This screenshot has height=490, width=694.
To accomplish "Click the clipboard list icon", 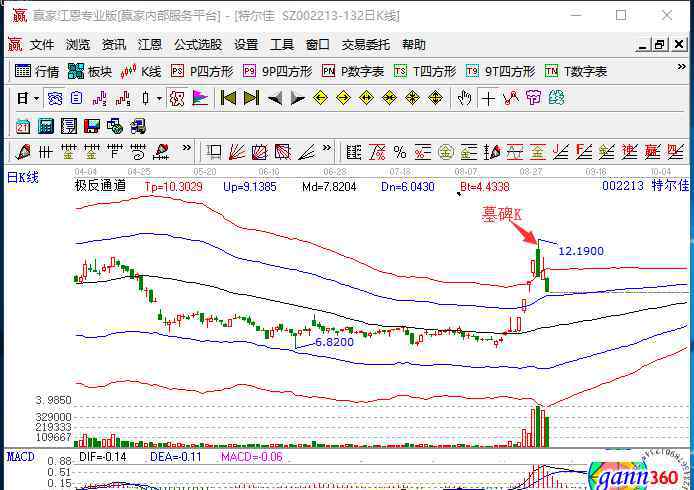I will 77,98.
